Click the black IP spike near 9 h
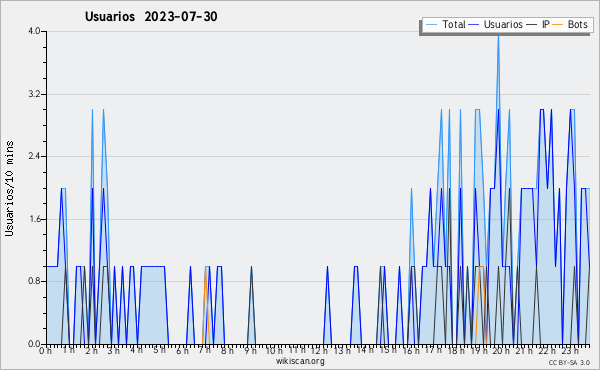The image size is (600, 370). pos(251,306)
